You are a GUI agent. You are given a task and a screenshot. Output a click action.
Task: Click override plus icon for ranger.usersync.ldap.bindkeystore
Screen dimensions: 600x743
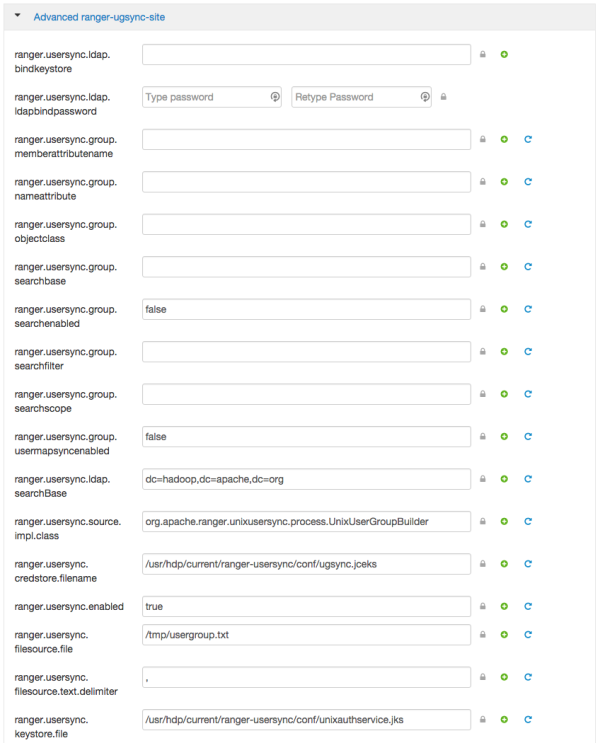coord(504,54)
